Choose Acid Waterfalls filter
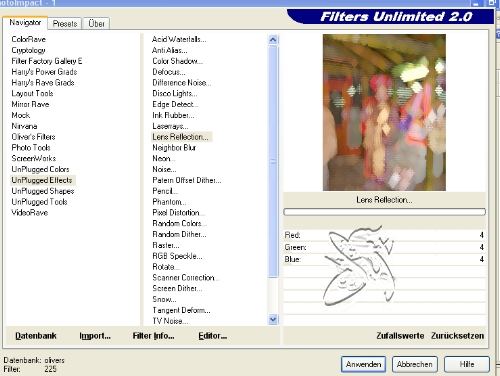 [x=179, y=39]
